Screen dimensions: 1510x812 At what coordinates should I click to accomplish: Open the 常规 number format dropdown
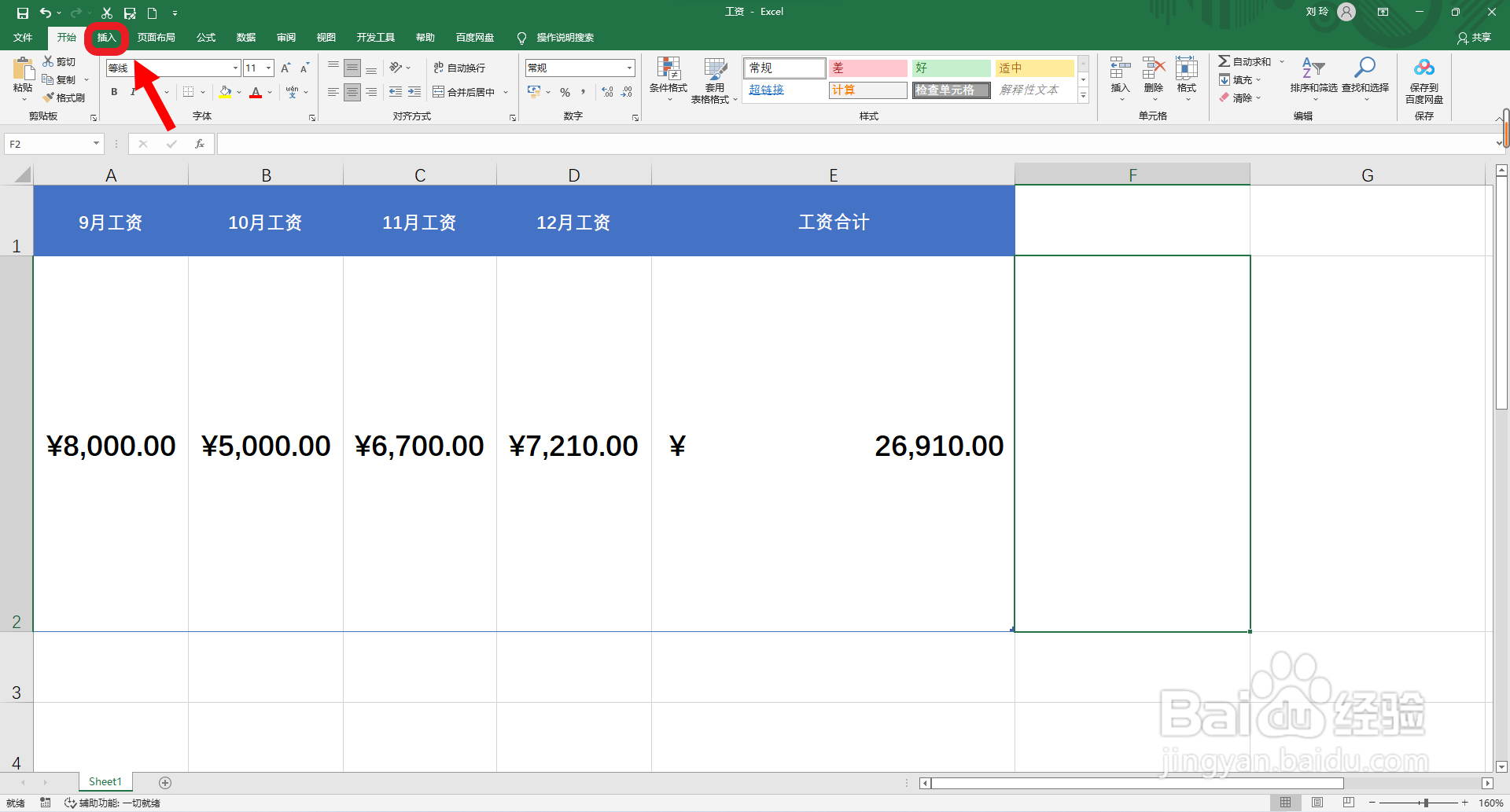[x=630, y=68]
